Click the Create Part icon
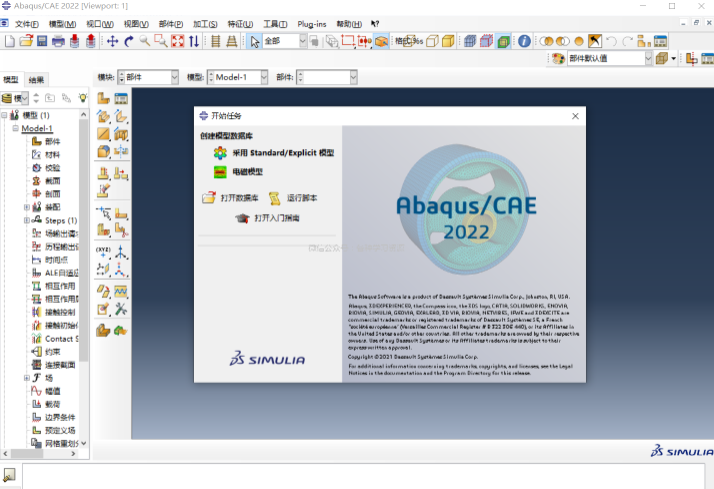Screen dimensions: 714x489 103,98
